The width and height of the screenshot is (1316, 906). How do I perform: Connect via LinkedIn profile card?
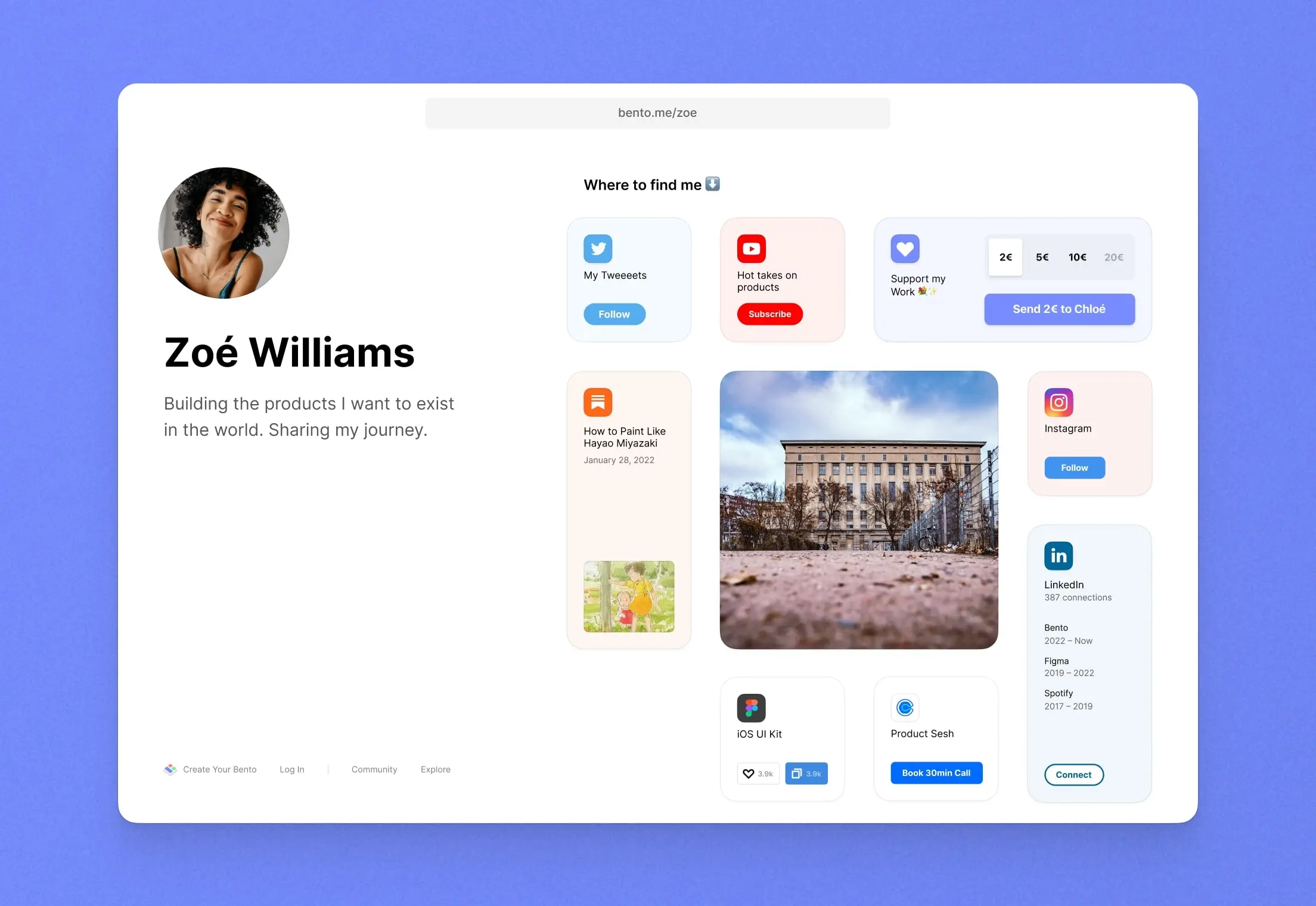coord(1074,774)
